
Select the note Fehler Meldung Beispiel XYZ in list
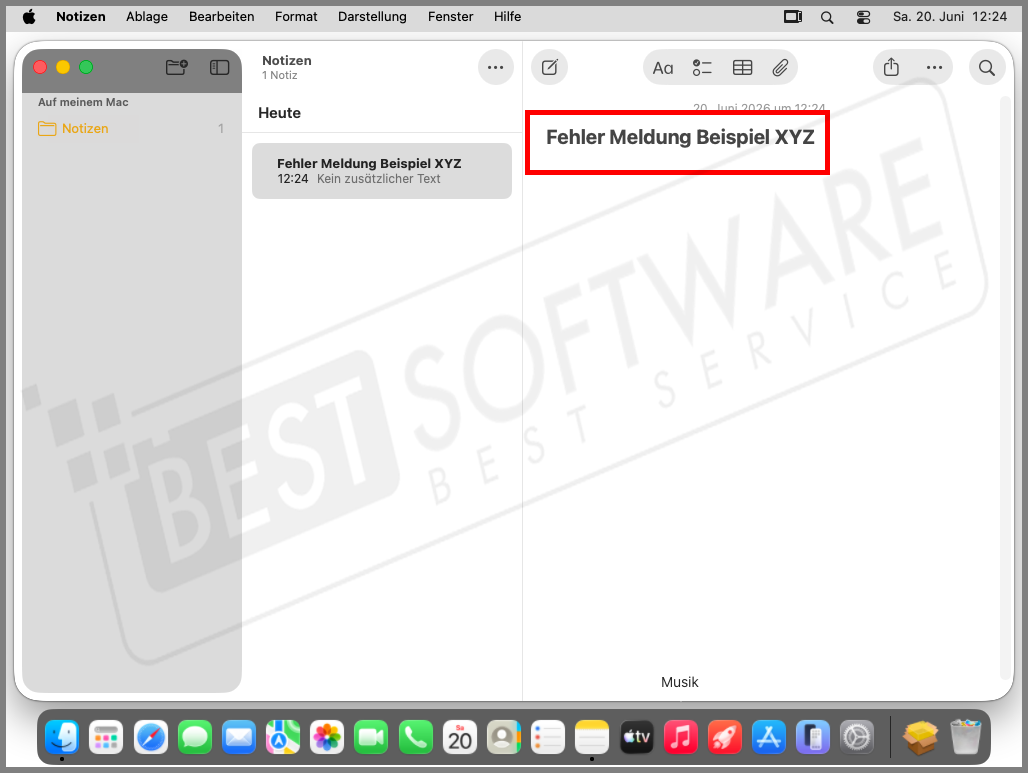[382, 170]
